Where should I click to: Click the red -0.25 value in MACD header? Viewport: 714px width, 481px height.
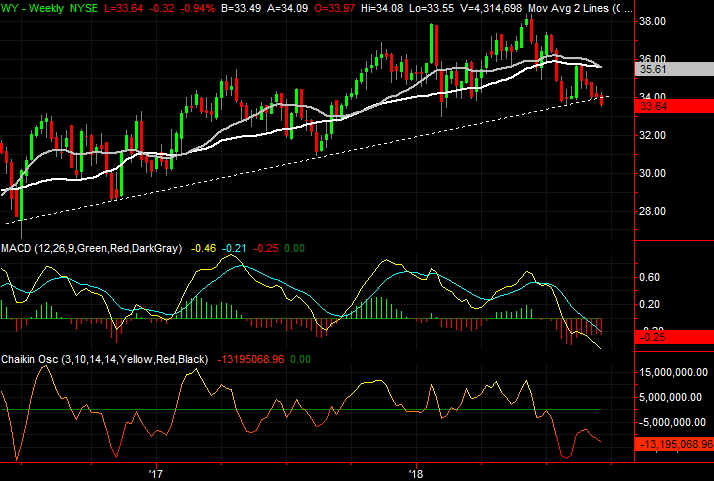(265, 248)
